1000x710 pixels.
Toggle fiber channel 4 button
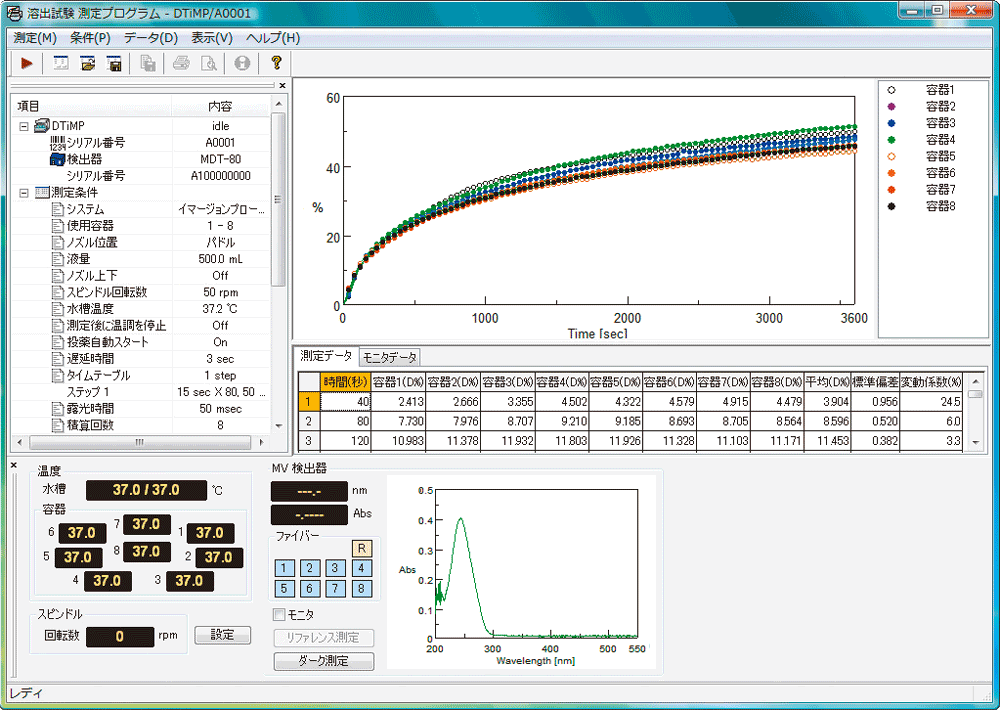click(361, 568)
